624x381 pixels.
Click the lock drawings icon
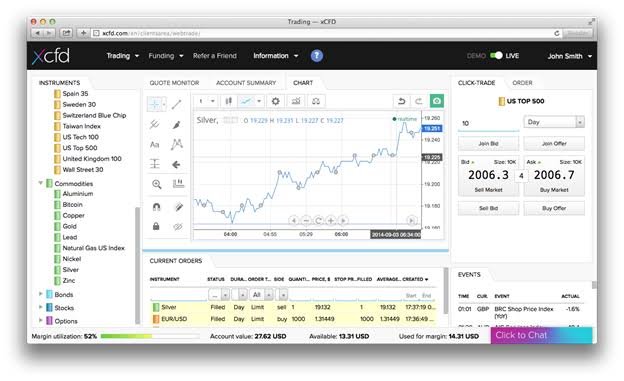pos(156,226)
